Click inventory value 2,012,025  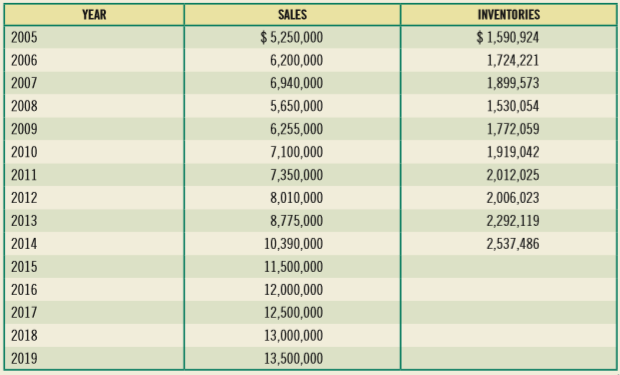(x=513, y=175)
